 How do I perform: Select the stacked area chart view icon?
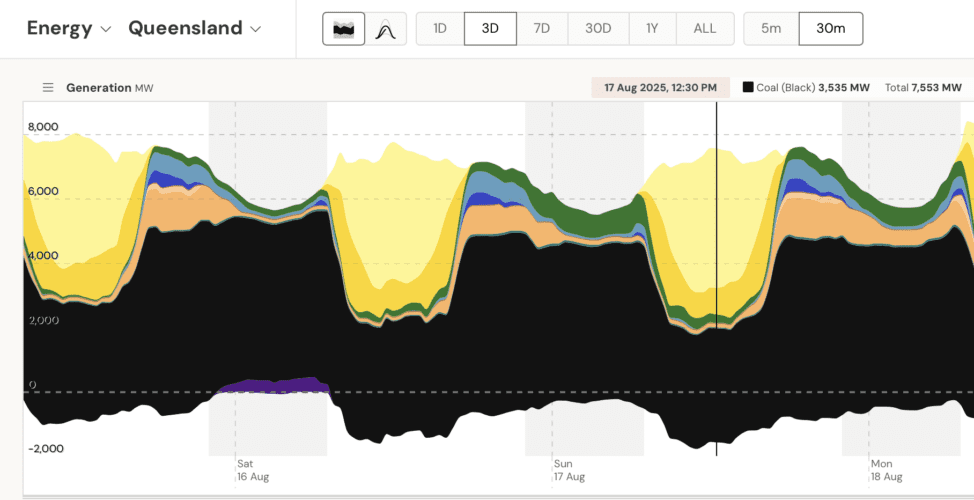click(x=343, y=29)
